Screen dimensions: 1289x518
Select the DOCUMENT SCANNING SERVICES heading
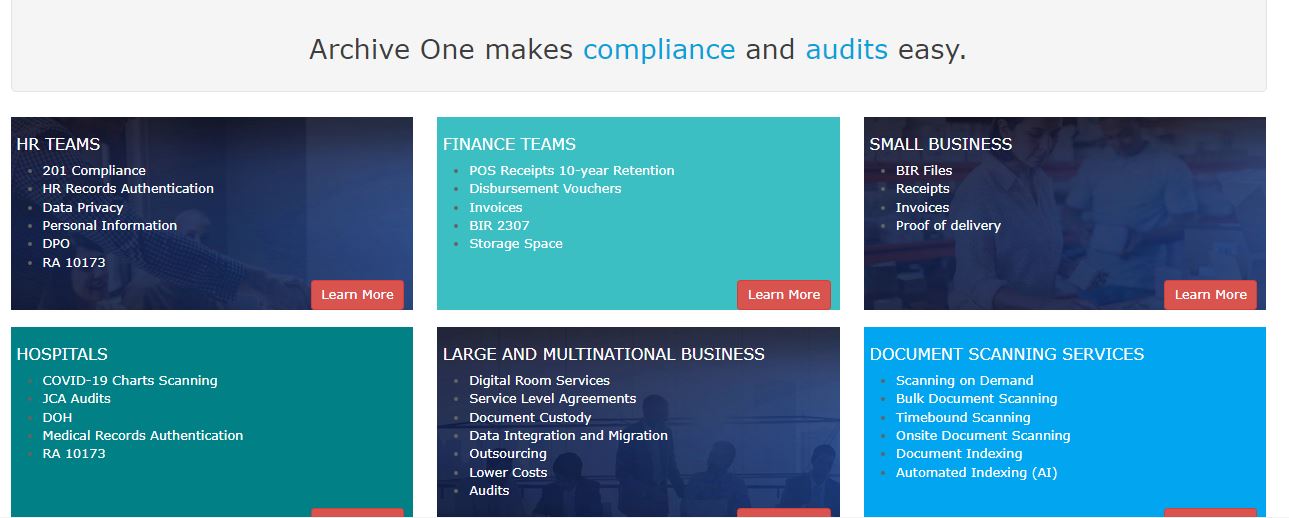[x=1007, y=354]
